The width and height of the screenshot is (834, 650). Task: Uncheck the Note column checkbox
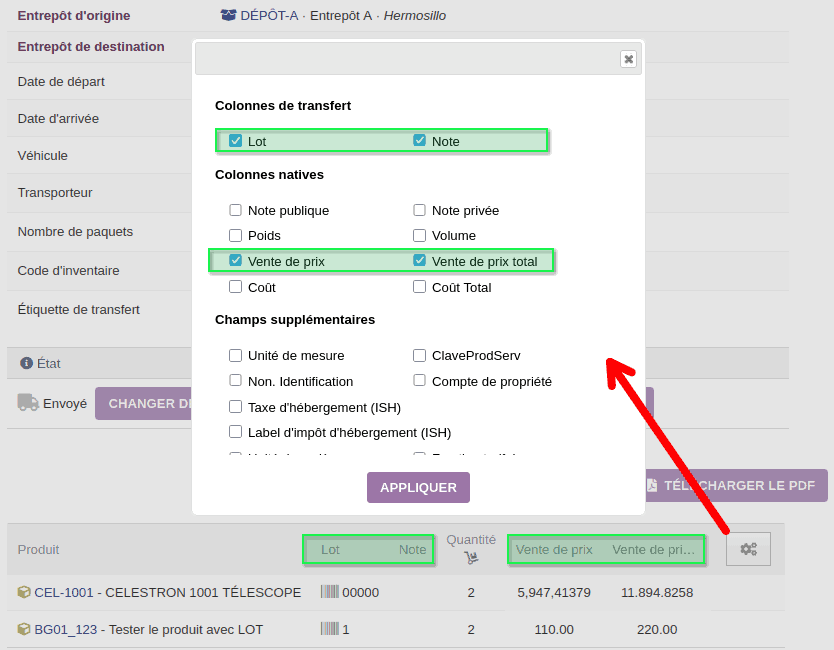[420, 141]
